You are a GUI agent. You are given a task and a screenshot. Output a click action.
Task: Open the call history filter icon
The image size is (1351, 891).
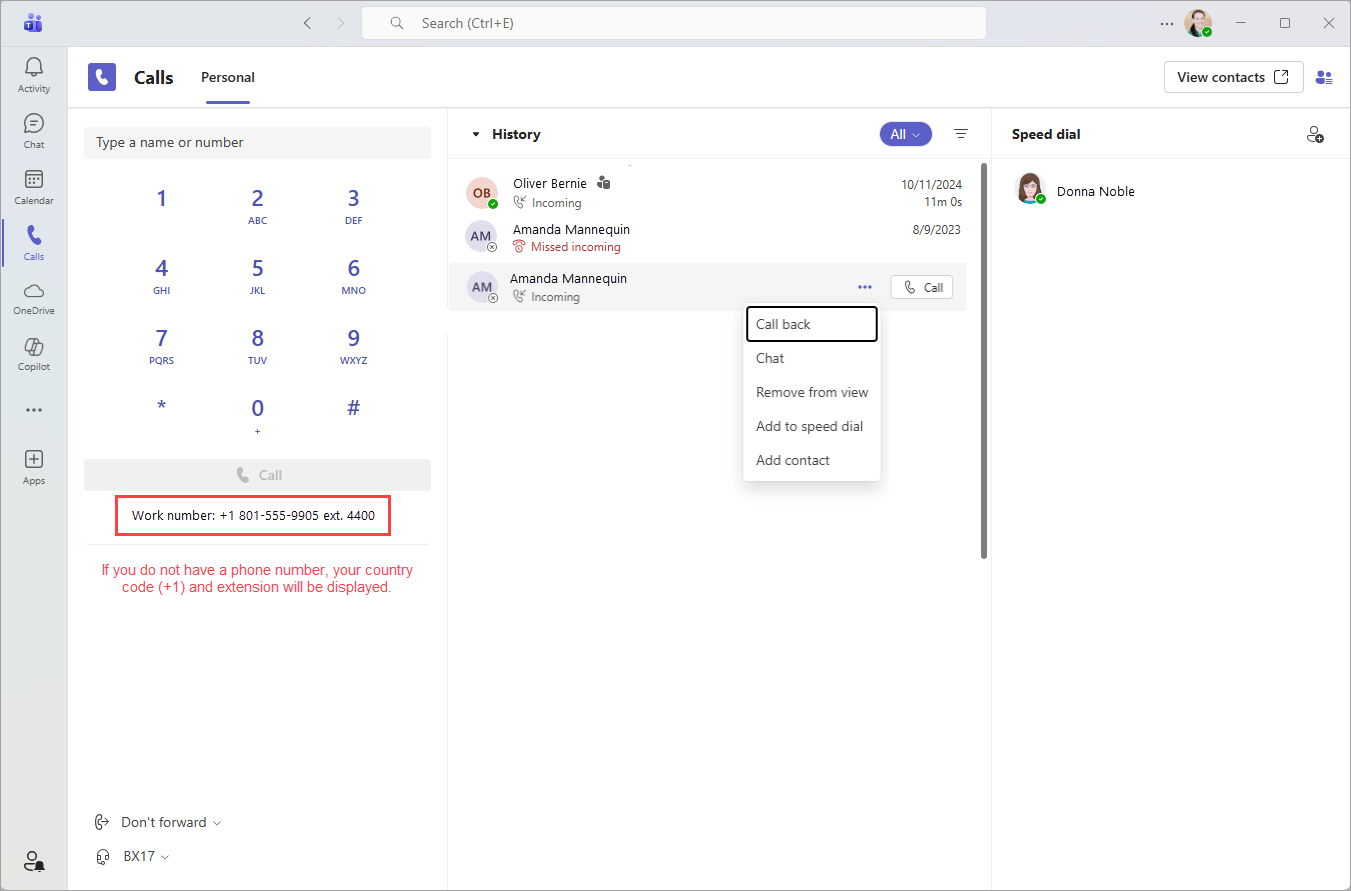pyautogui.click(x=961, y=133)
